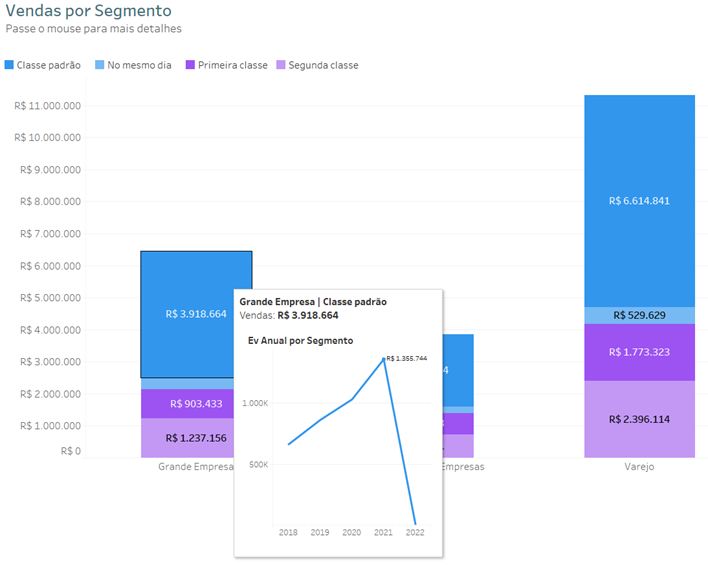
Task: Click the R$ 5.000.000 axis tick label
Action: [x=51, y=298]
